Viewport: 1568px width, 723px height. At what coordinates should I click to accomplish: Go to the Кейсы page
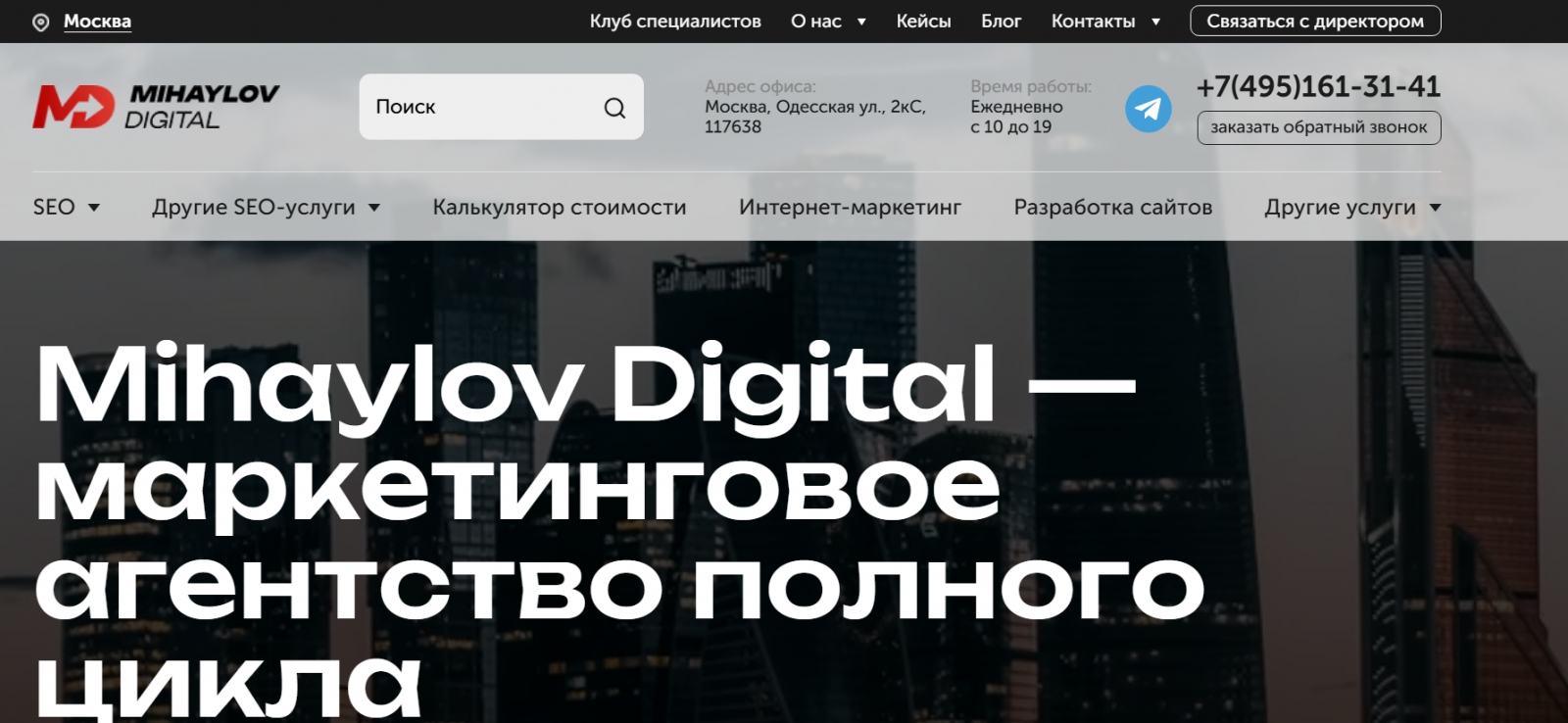point(923,22)
